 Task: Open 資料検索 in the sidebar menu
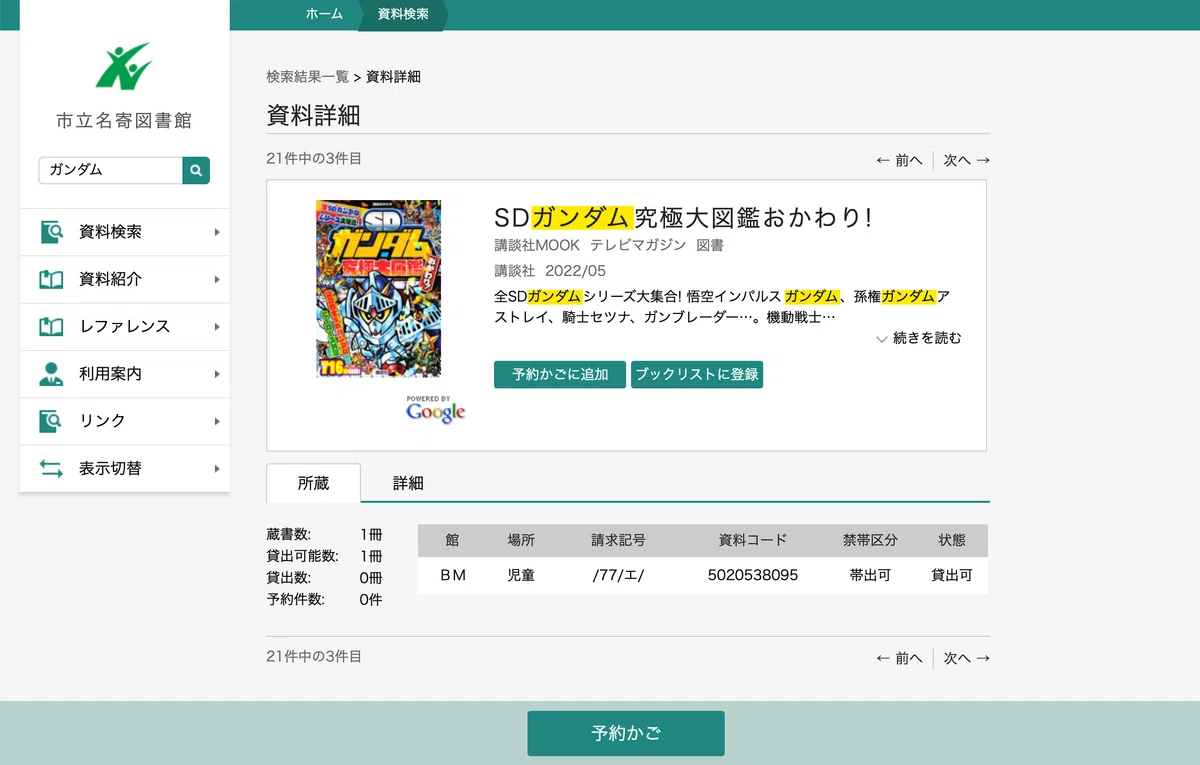coord(125,232)
